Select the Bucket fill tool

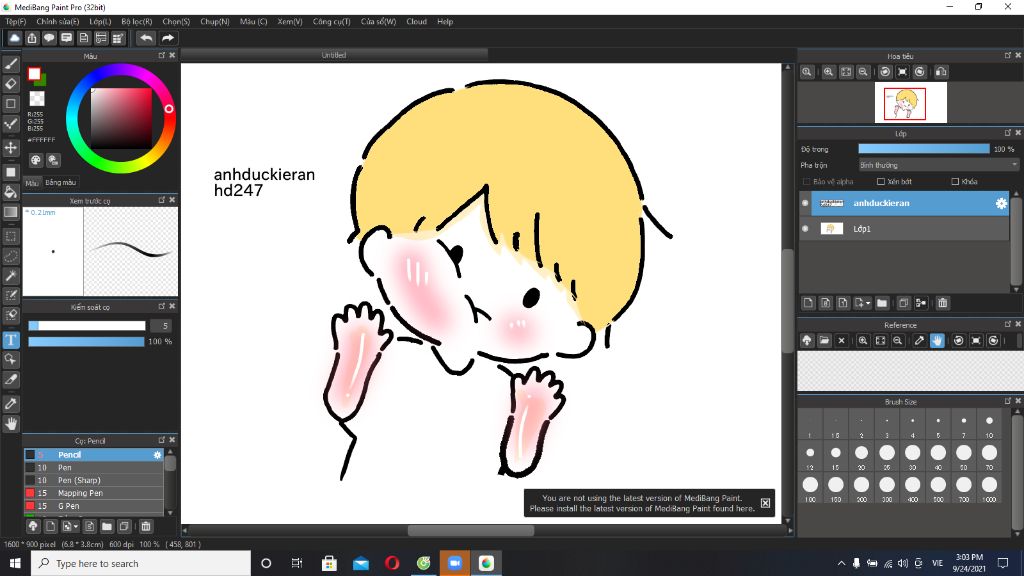click(x=11, y=192)
